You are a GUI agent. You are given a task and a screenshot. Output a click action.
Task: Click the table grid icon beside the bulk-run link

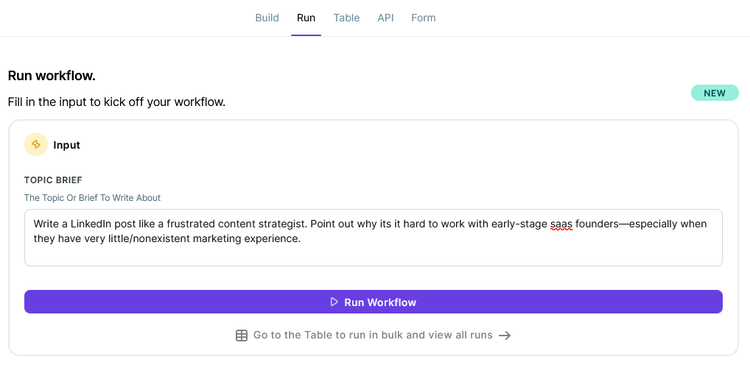pyautogui.click(x=242, y=335)
